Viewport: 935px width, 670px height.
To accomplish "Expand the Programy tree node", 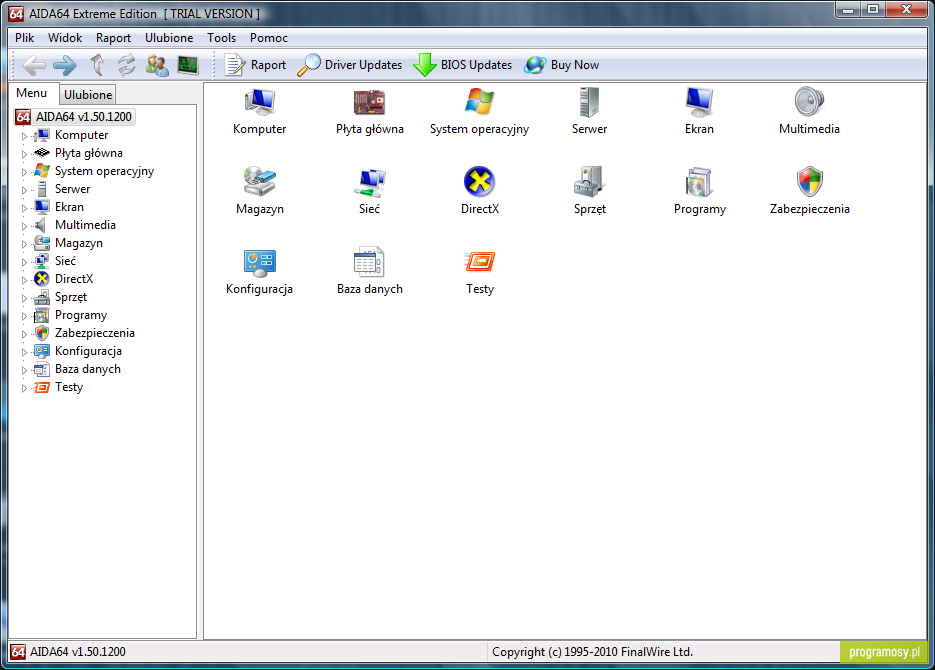I will coord(24,316).
